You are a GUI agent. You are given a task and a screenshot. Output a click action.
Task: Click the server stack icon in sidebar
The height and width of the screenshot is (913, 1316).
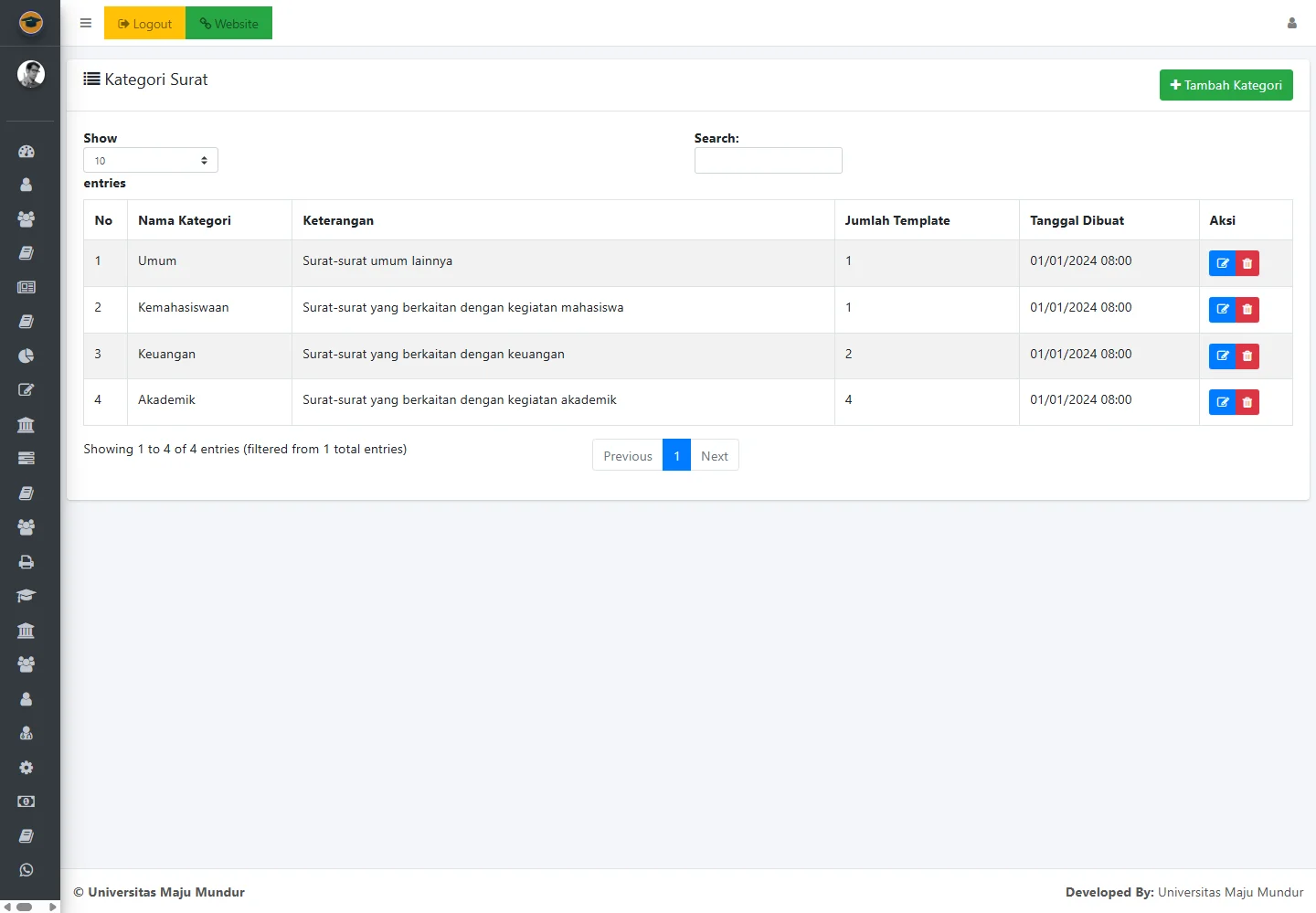pyautogui.click(x=27, y=458)
